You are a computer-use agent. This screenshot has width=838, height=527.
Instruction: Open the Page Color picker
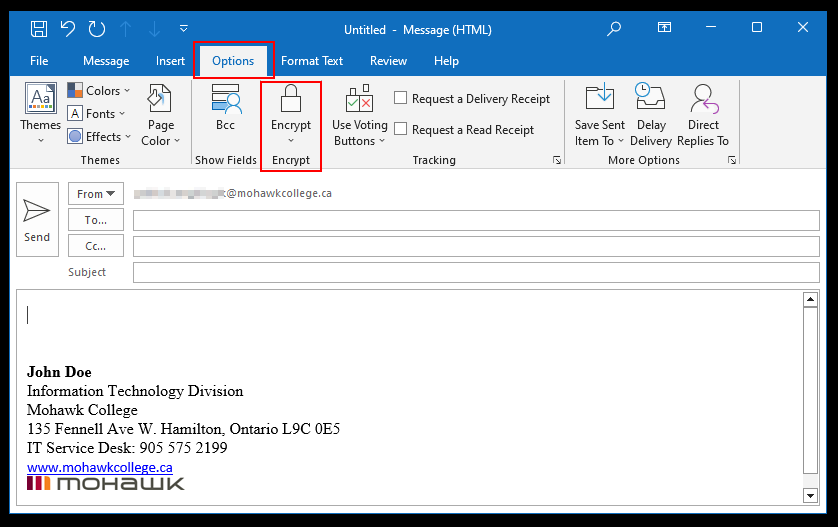[x=161, y=116]
